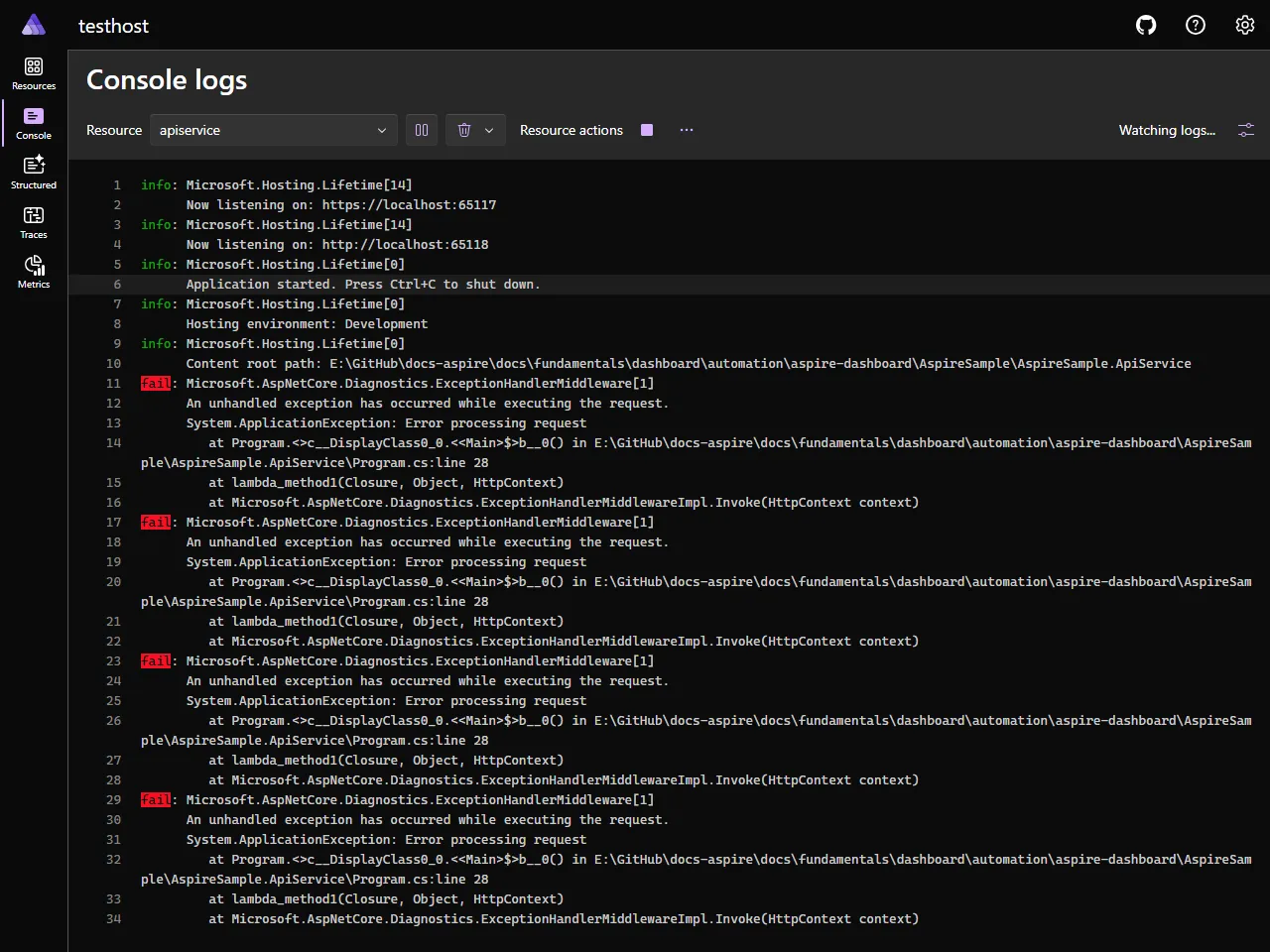Select the Console logs page title
The image size is (1270, 952).
(x=166, y=80)
